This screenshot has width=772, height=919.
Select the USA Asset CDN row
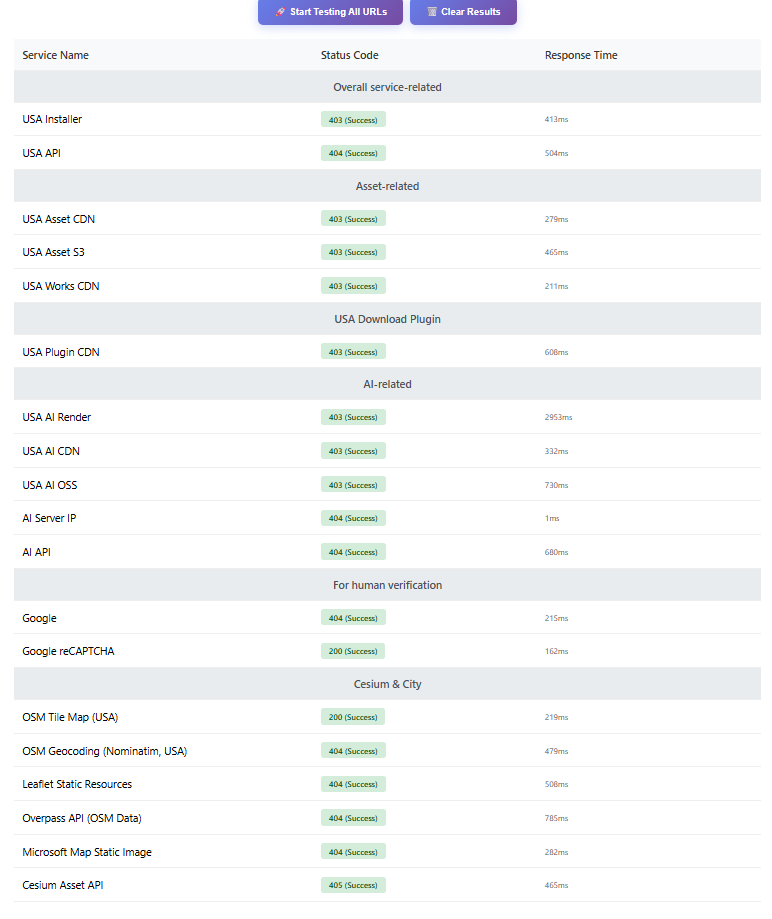pos(387,219)
